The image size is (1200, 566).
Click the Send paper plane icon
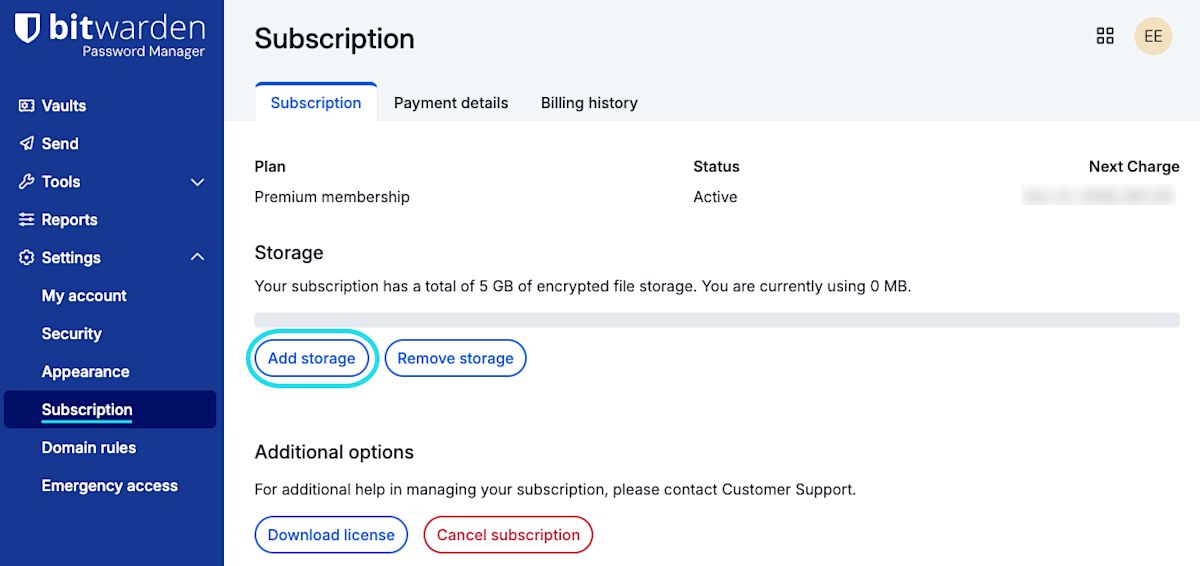click(x=27, y=144)
